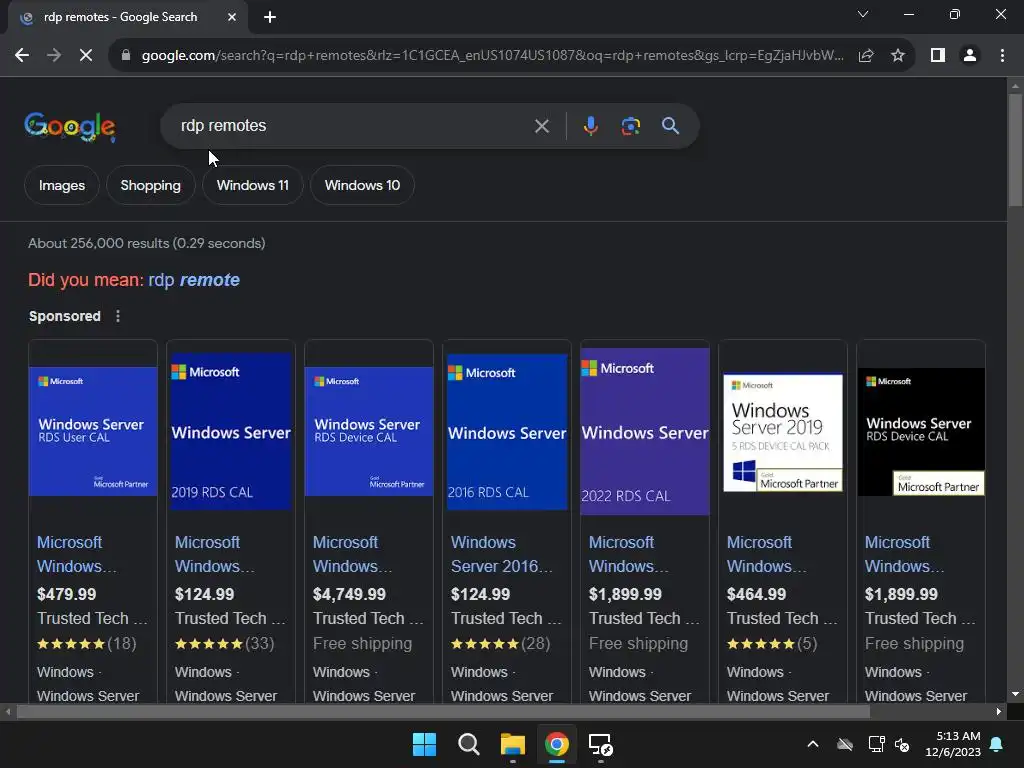
Task: Open Server 2019 5 RDS Device CAL Pack image
Action: (782, 432)
